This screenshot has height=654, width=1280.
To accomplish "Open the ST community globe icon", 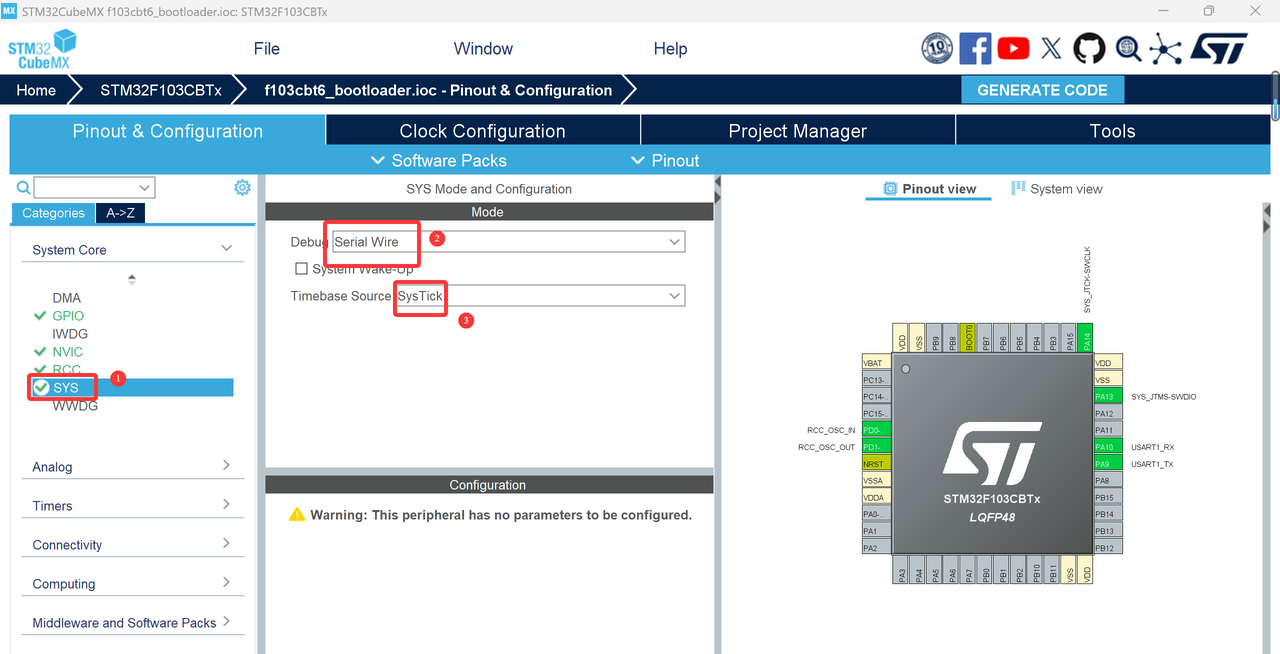I will (1128, 48).
